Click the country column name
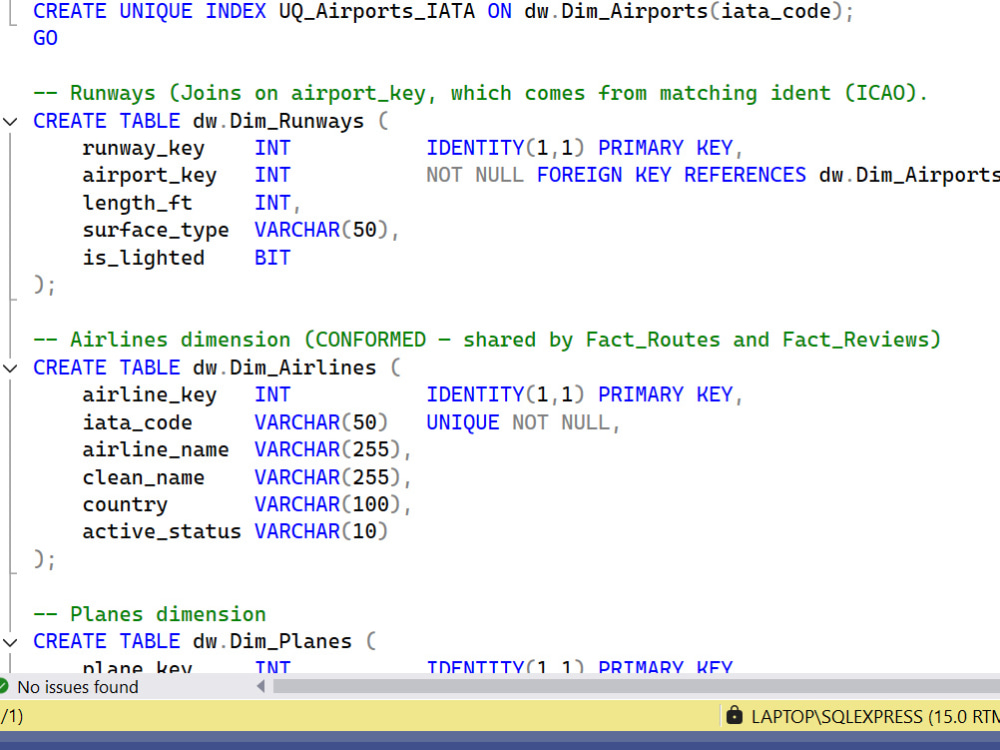1000x750 pixels. 125,505
